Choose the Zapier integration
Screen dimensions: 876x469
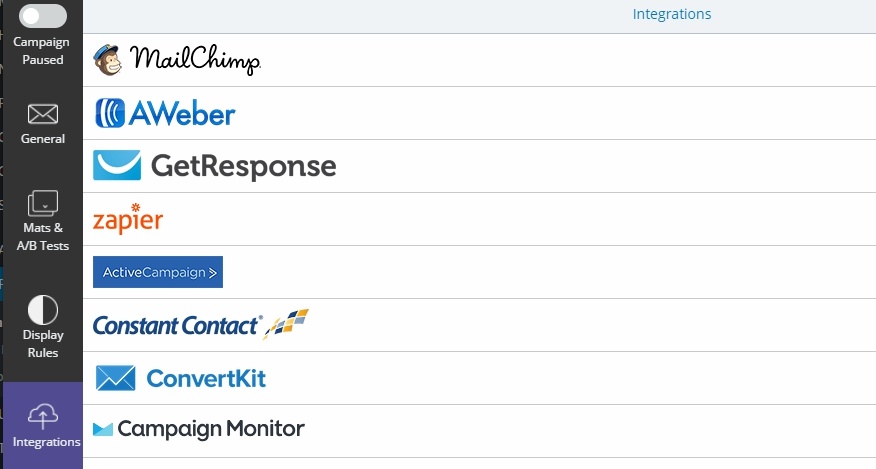[128, 219]
